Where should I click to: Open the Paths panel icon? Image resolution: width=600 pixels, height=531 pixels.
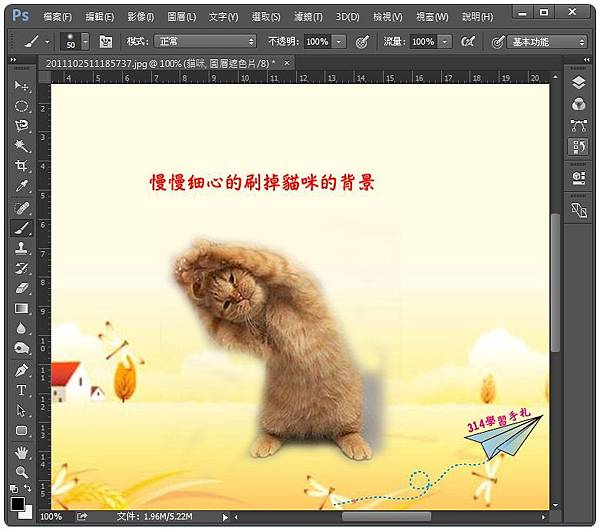coord(579,125)
